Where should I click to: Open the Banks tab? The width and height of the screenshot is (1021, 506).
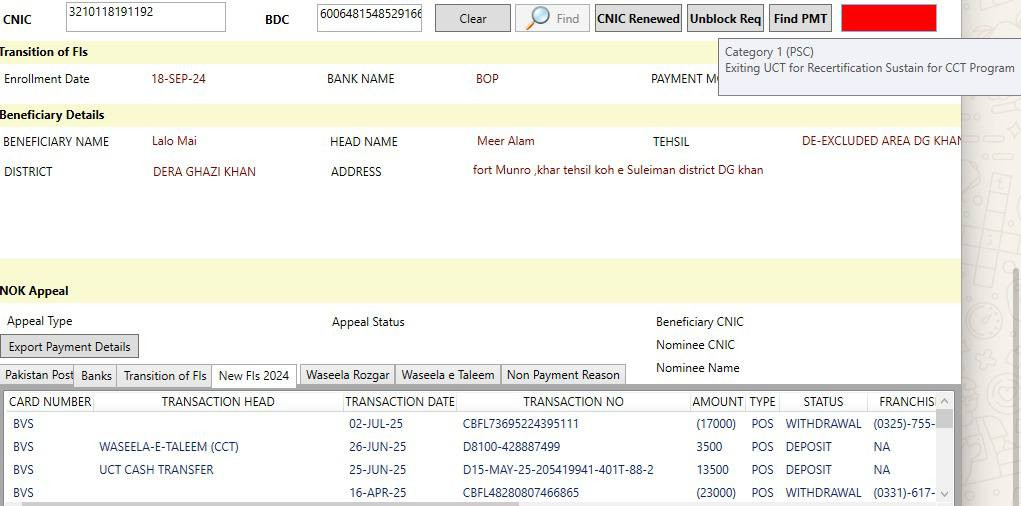point(96,375)
